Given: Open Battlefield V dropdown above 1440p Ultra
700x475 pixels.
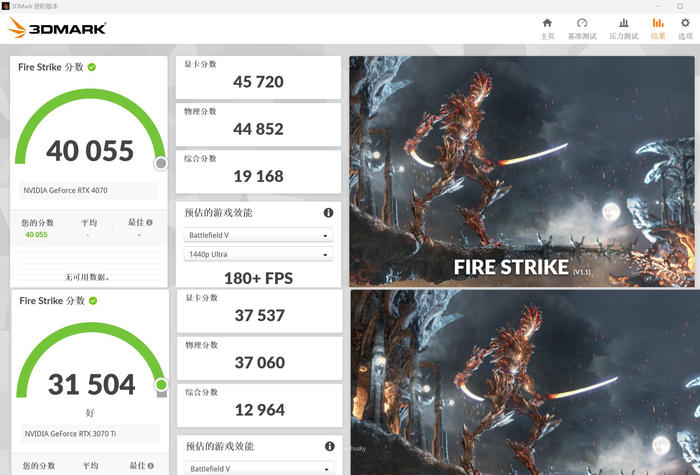Looking at the screenshot, I should 258,235.
